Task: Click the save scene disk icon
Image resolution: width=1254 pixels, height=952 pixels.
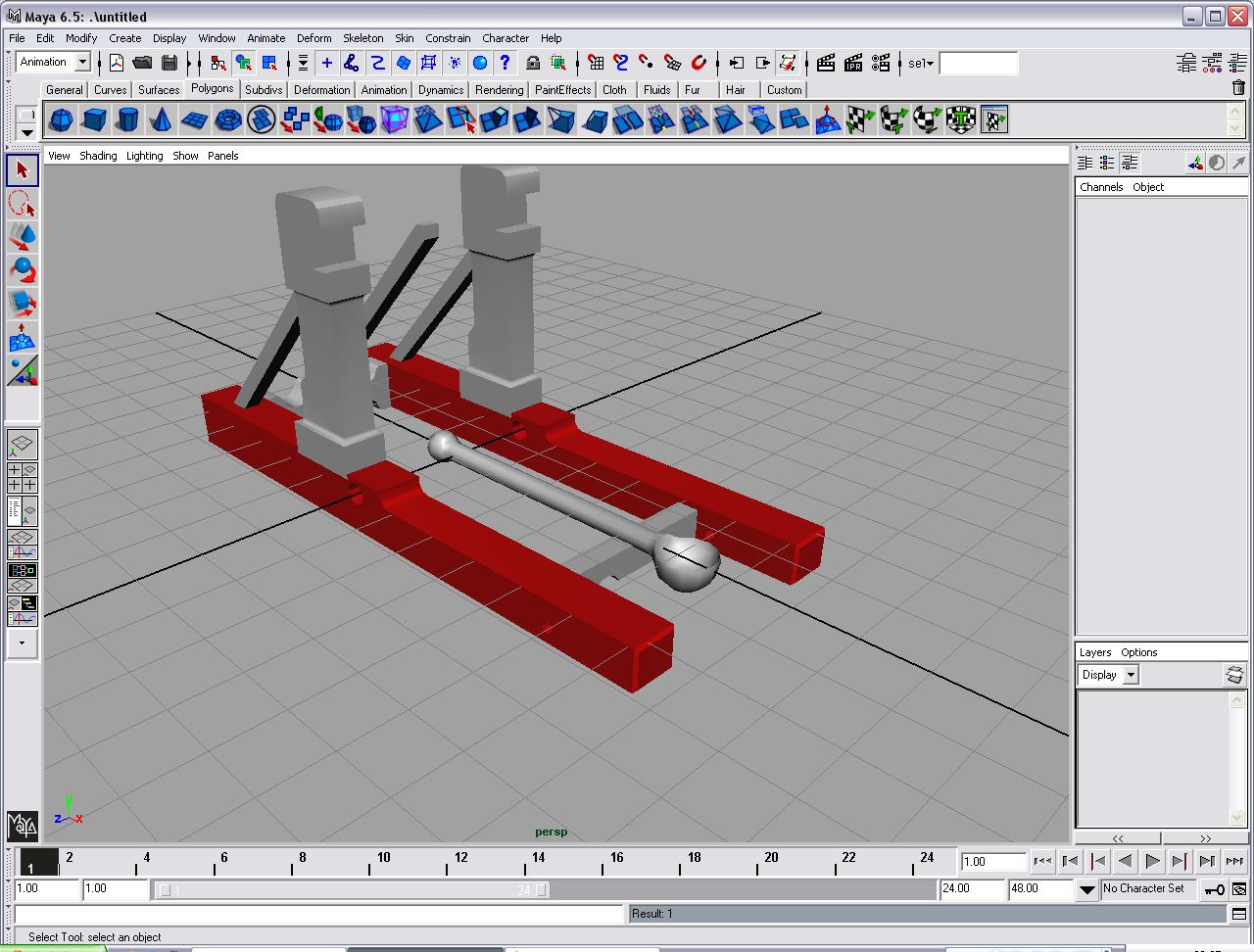Action: (169, 63)
